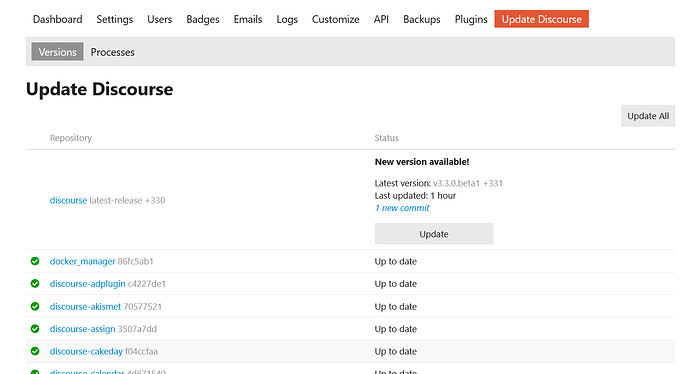Click green check icon beside discourse-adplugin
The width and height of the screenshot is (690, 374).
(x=35, y=284)
